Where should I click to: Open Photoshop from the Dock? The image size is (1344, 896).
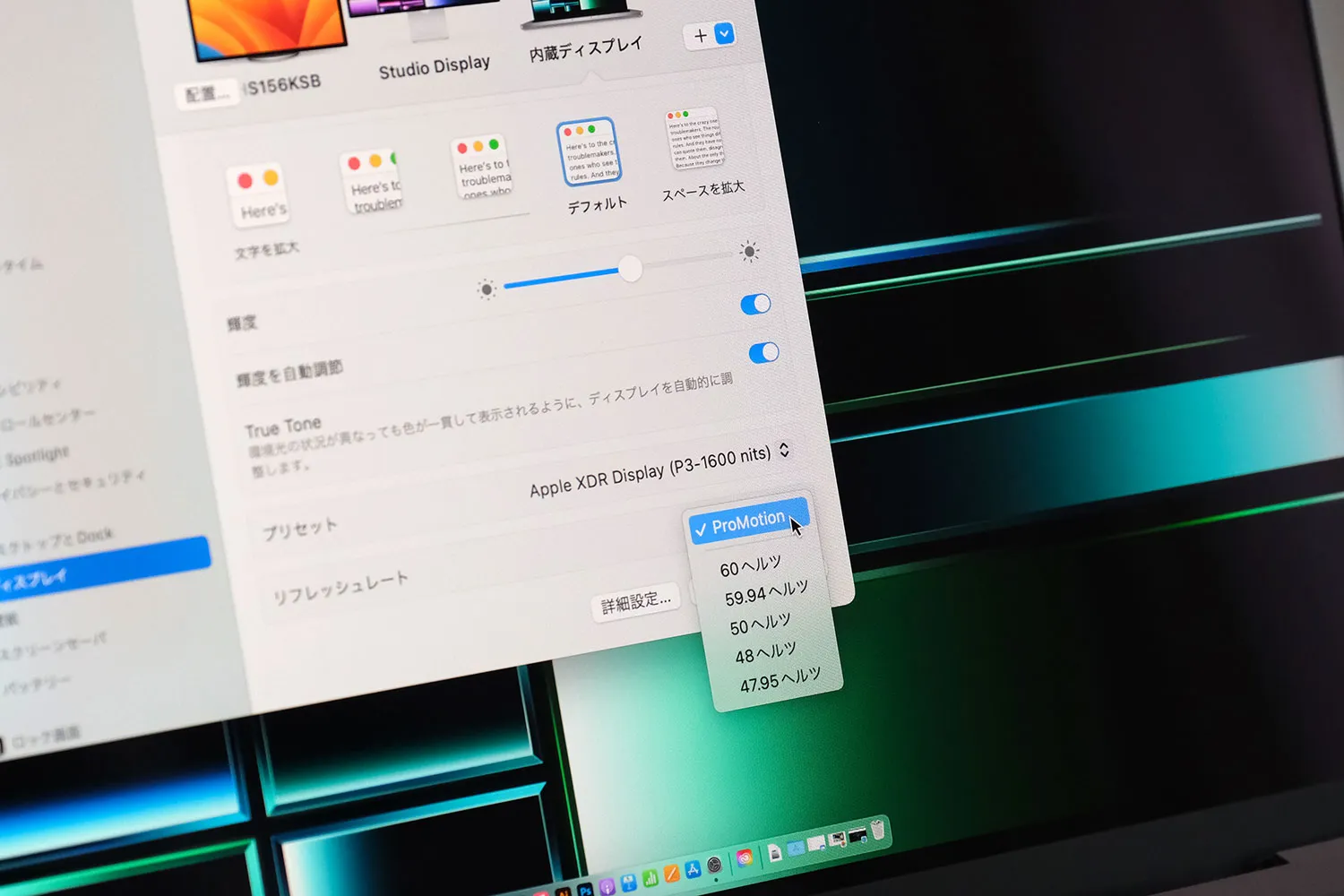click(585, 891)
